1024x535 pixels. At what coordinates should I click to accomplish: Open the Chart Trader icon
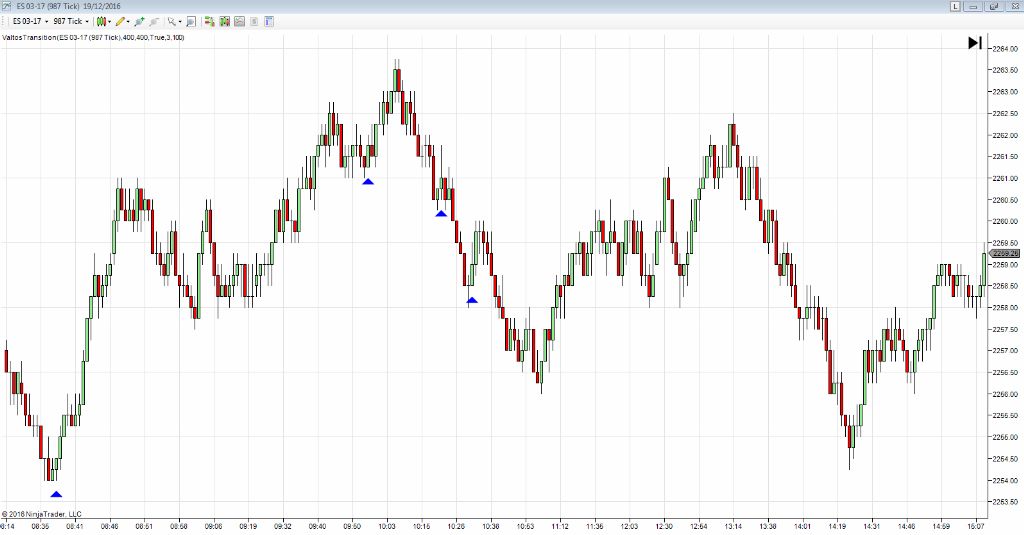[x=209, y=21]
